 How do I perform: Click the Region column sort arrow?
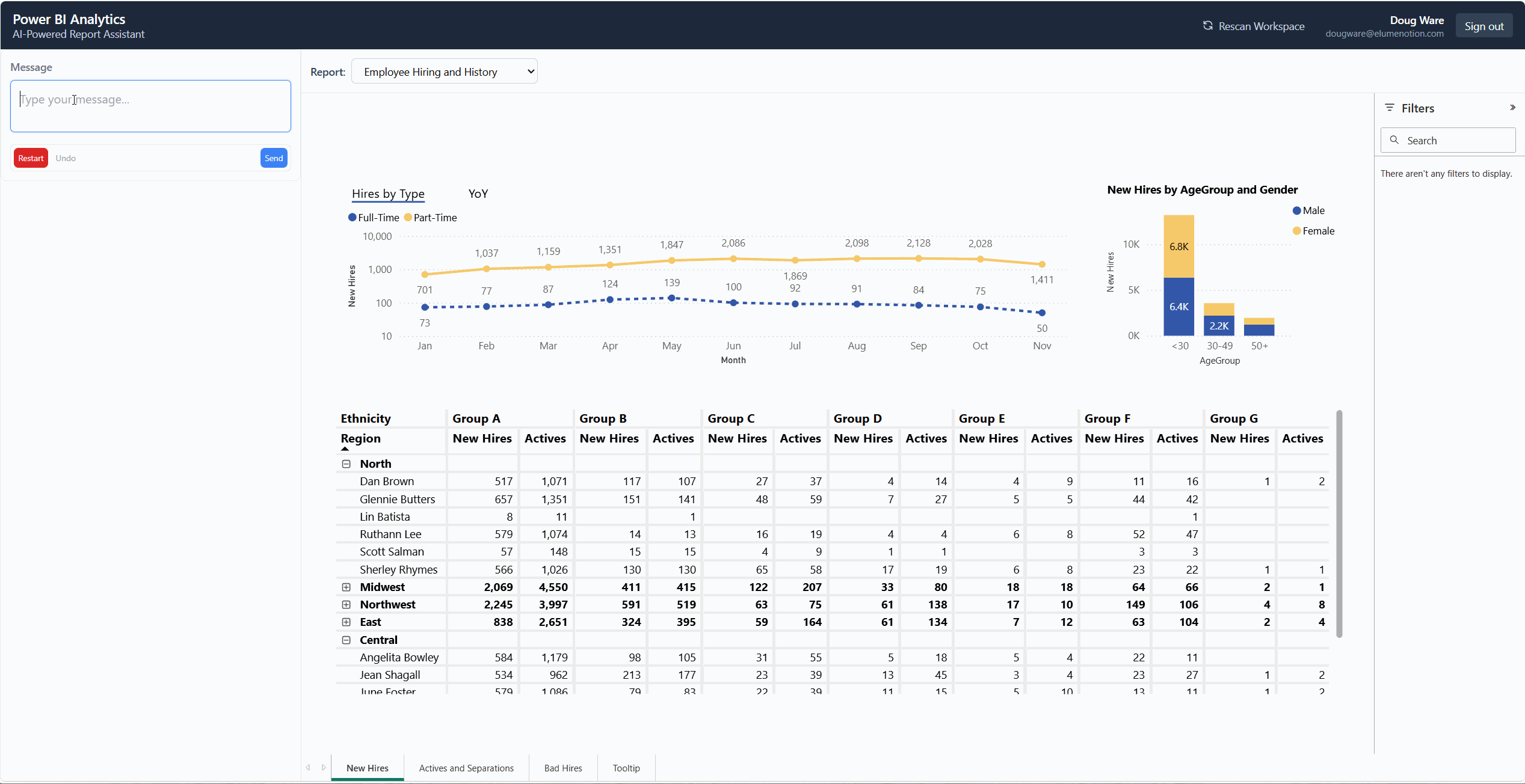345,449
